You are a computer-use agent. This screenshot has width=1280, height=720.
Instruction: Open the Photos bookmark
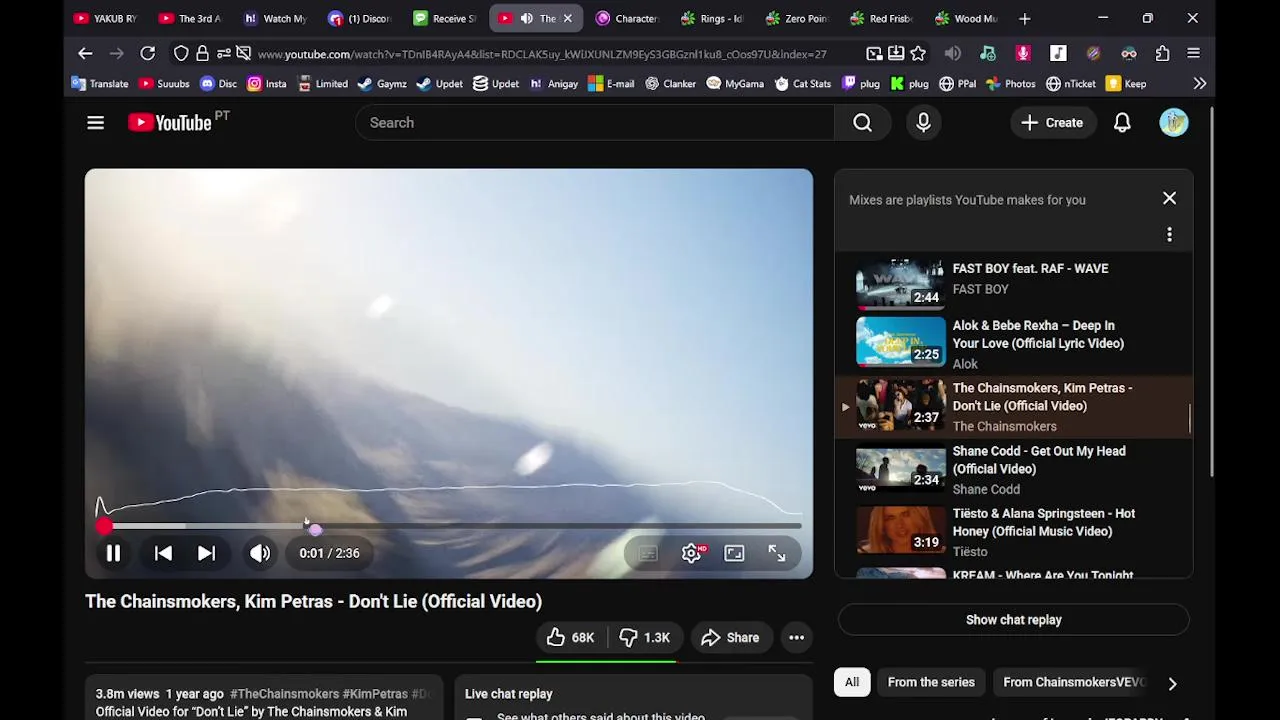1010,84
